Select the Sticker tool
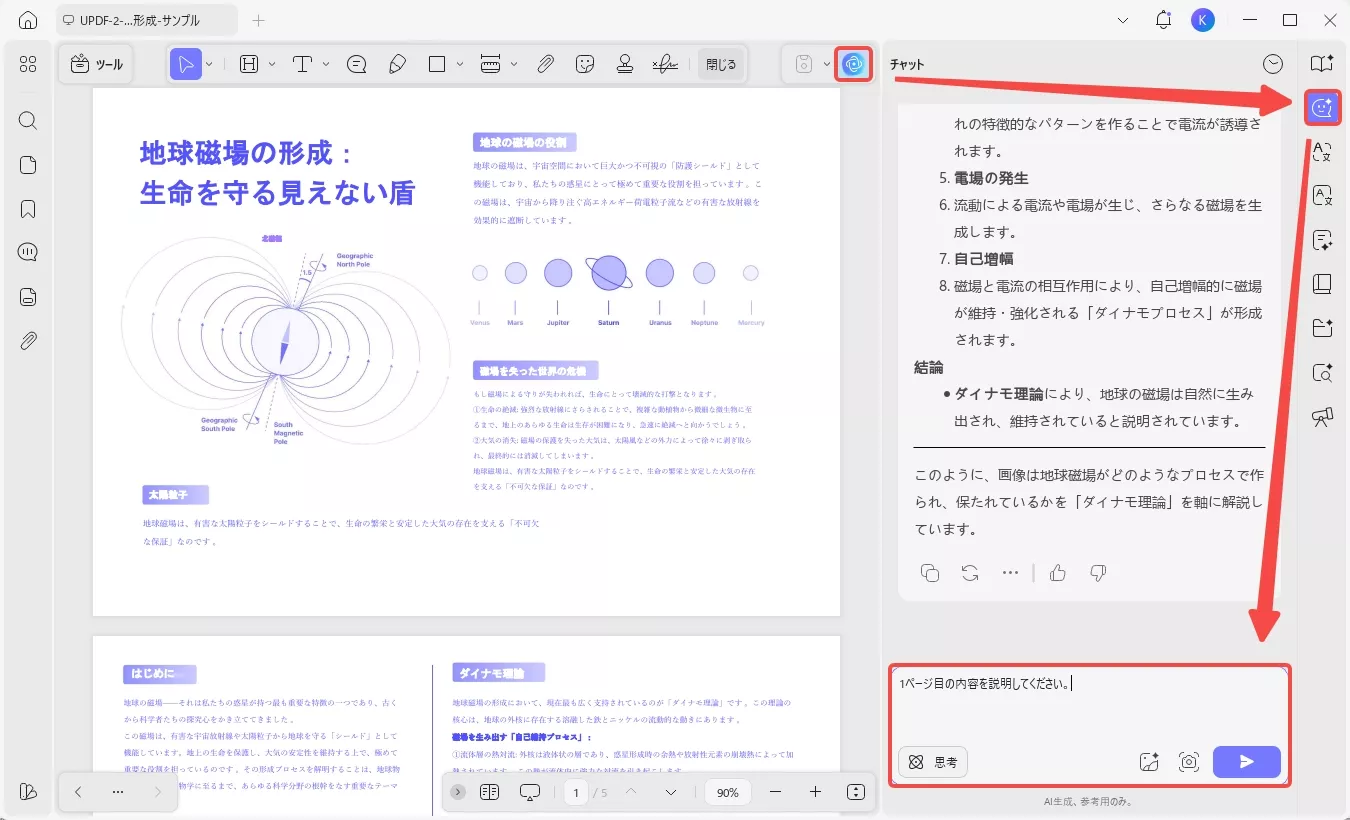This screenshot has height=820, width=1350. 584,63
